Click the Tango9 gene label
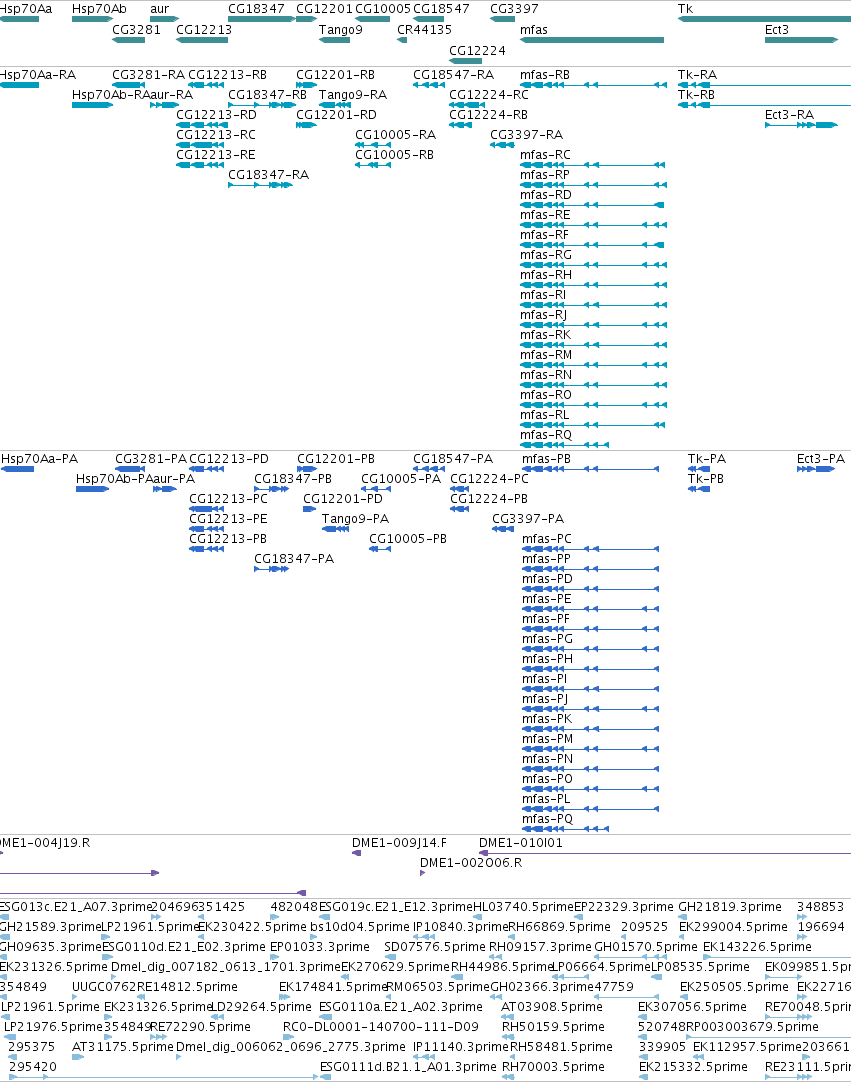 [340, 30]
